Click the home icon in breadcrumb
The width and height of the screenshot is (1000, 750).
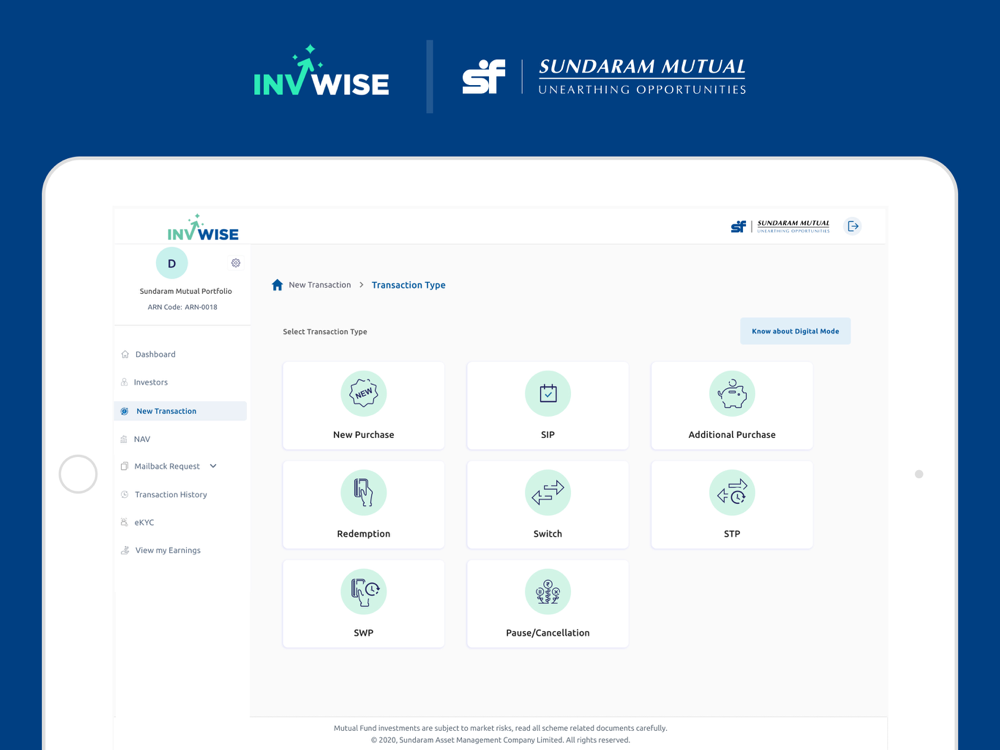pos(277,285)
